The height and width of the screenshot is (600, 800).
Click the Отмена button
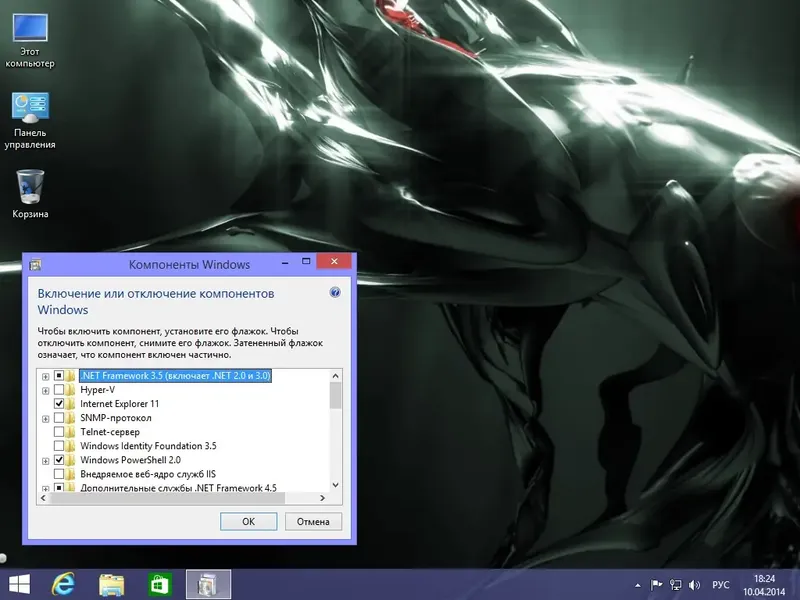(x=313, y=521)
